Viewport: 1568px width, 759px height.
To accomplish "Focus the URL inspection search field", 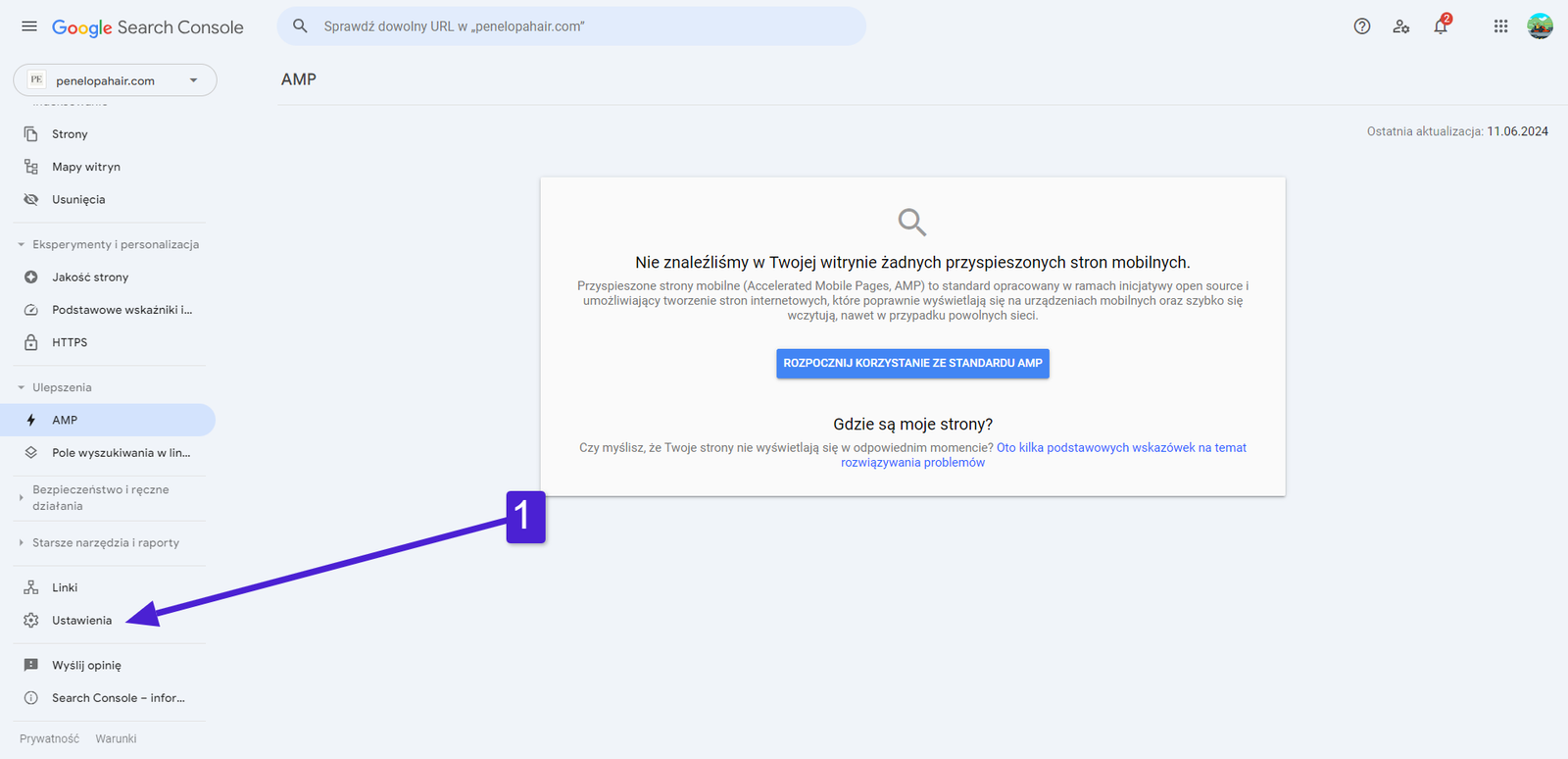I will coord(588,26).
